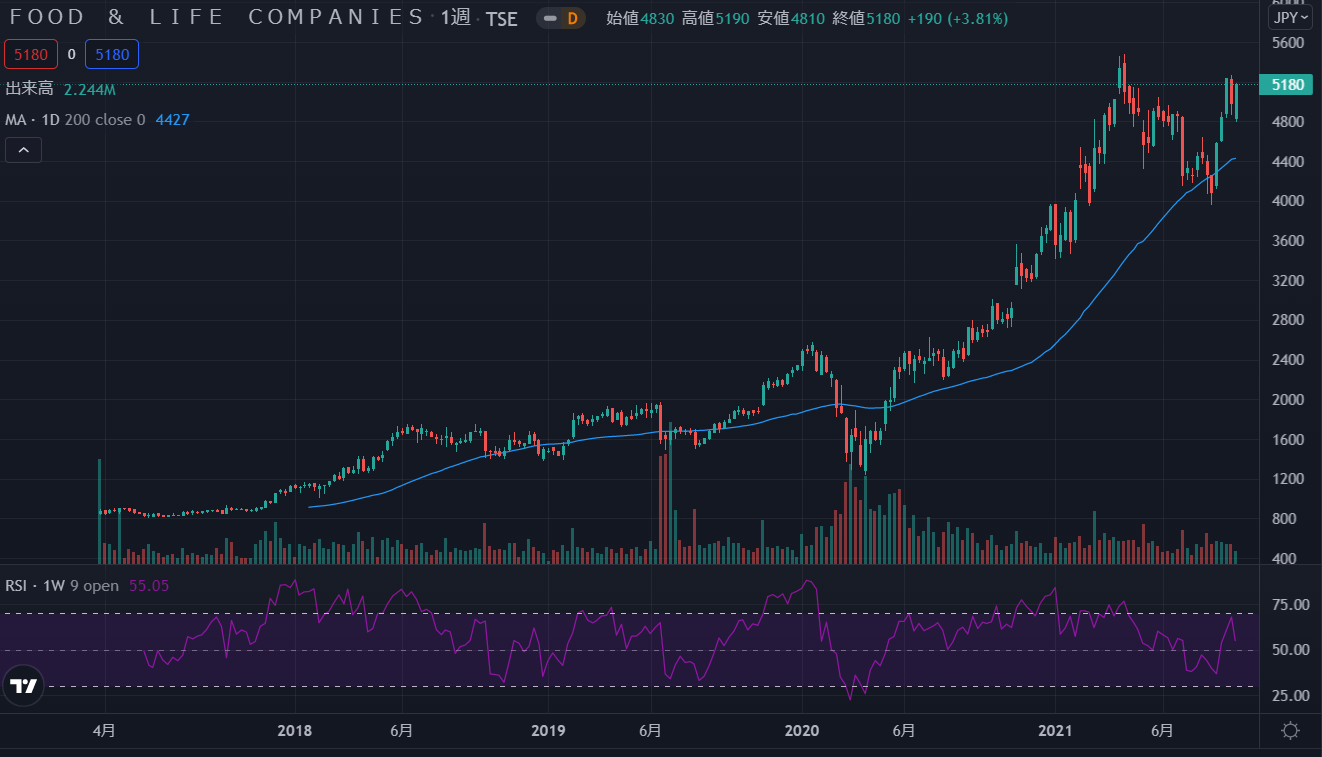Screen dimensions: 1322x757
Task: Click the orange D delayed-data badge
Action: click(x=573, y=18)
